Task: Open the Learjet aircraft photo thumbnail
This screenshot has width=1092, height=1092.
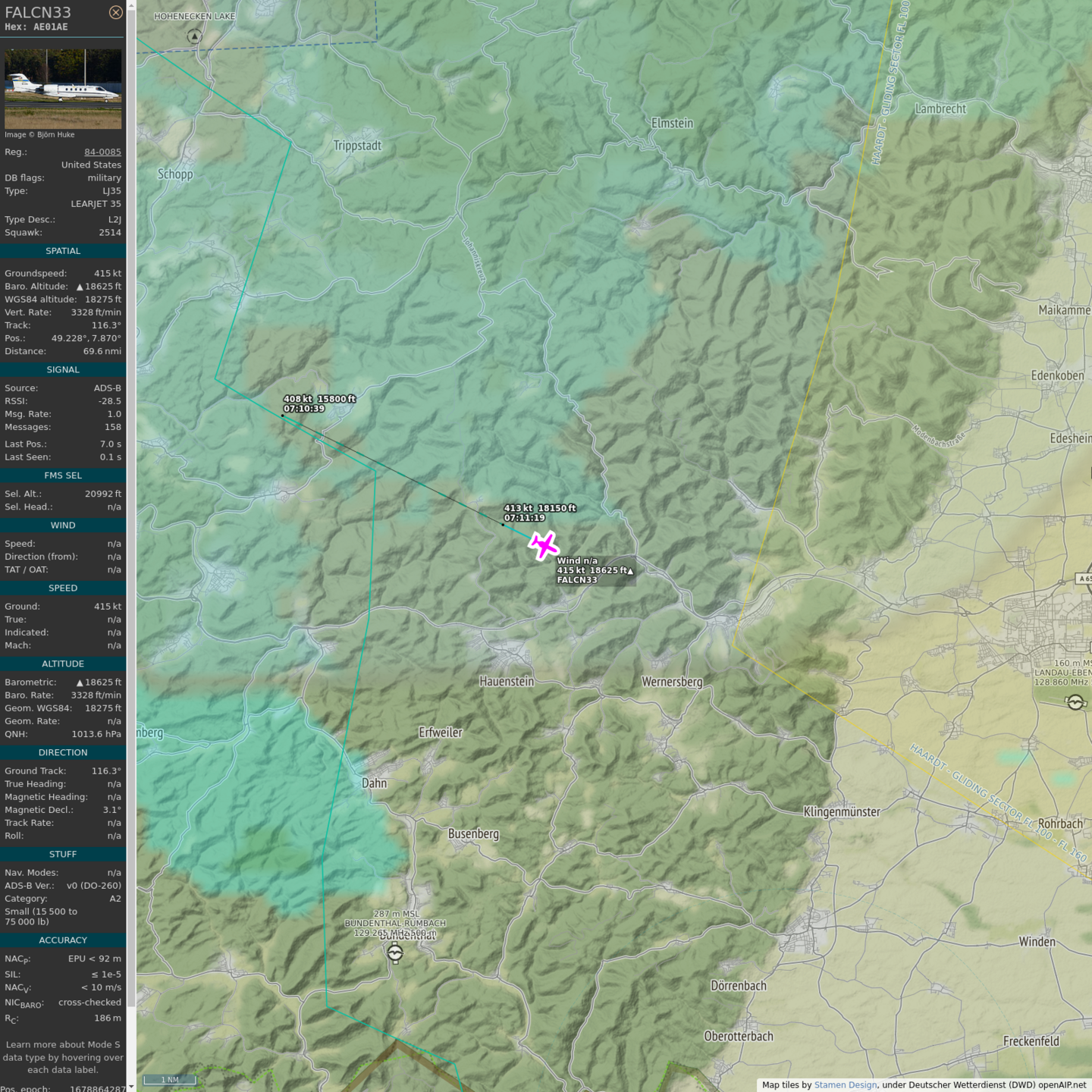Action: (x=63, y=89)
